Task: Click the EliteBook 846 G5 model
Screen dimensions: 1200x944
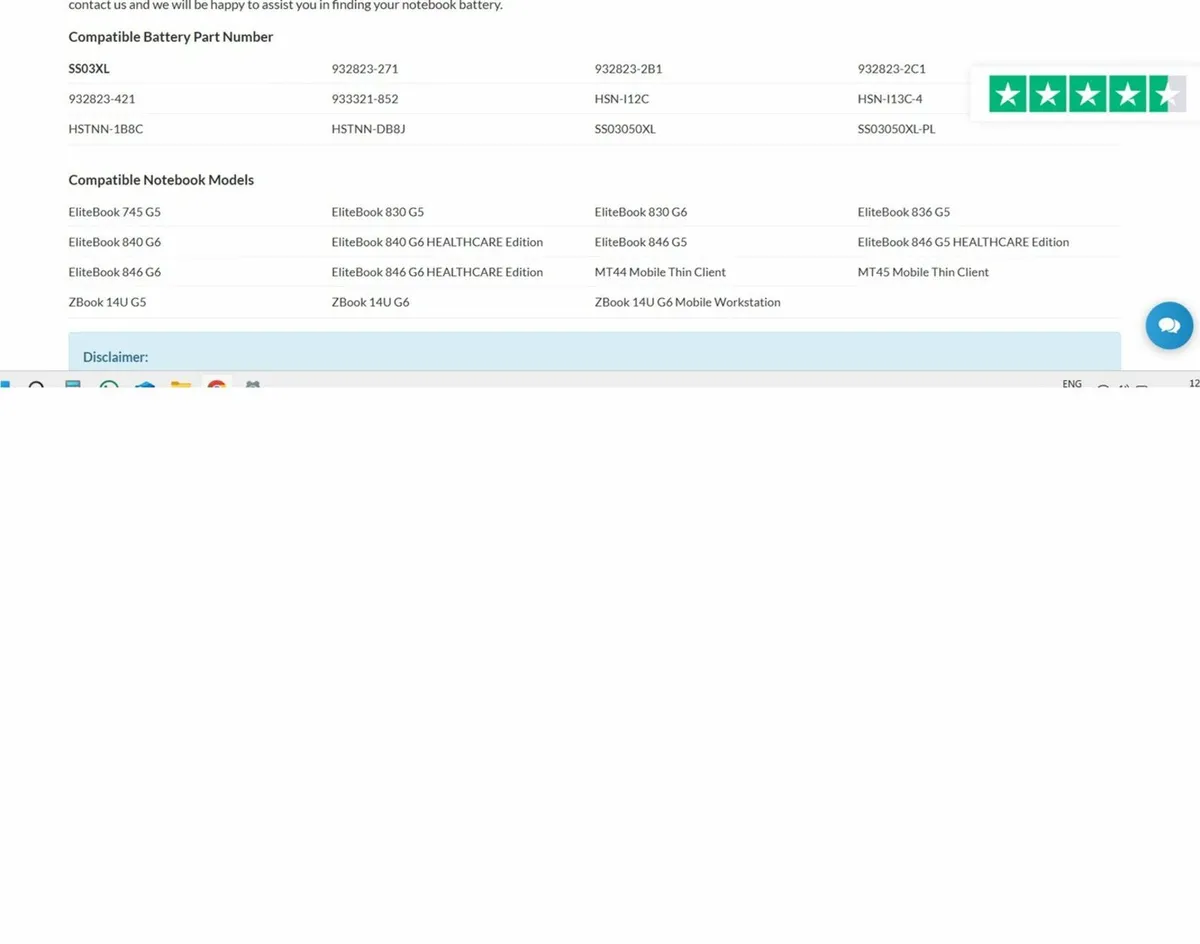Action: pyautogui.click(x=641, y=242)
